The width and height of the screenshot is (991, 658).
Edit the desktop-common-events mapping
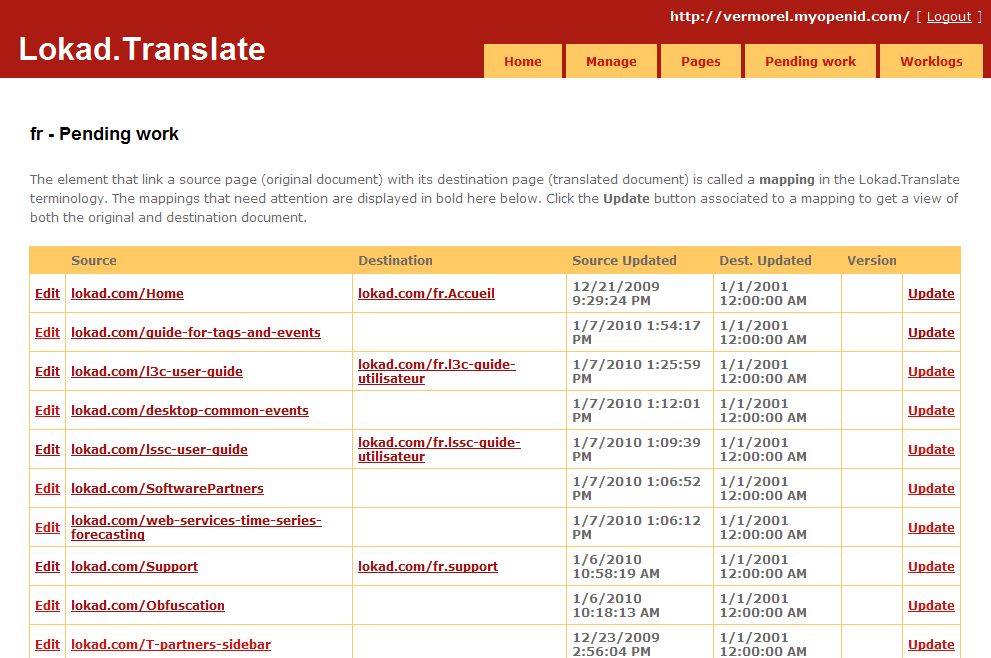[x=47, y=410]
